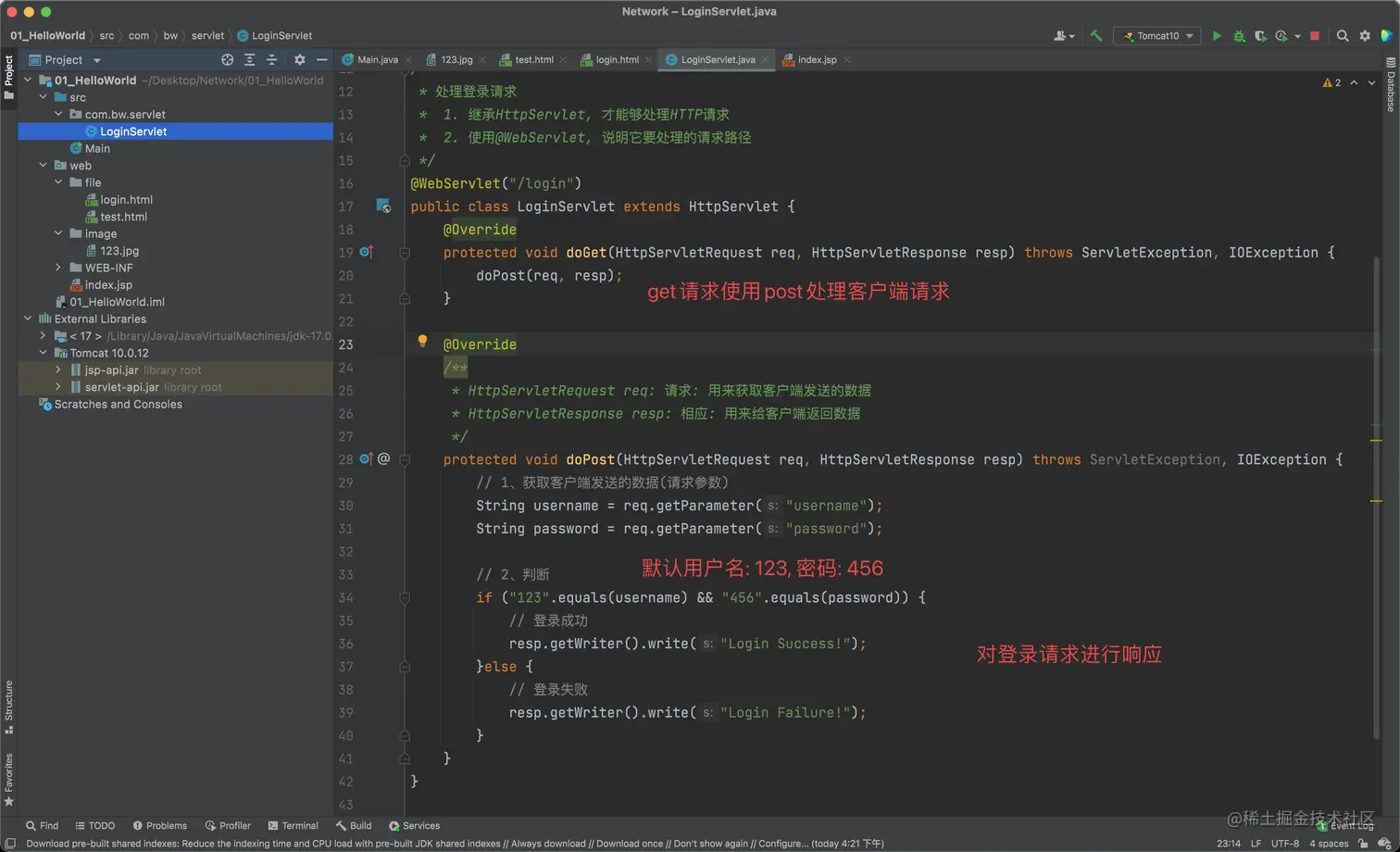Expand the jsp-api.jar library
1400x852 pixels.
(58, 370)
